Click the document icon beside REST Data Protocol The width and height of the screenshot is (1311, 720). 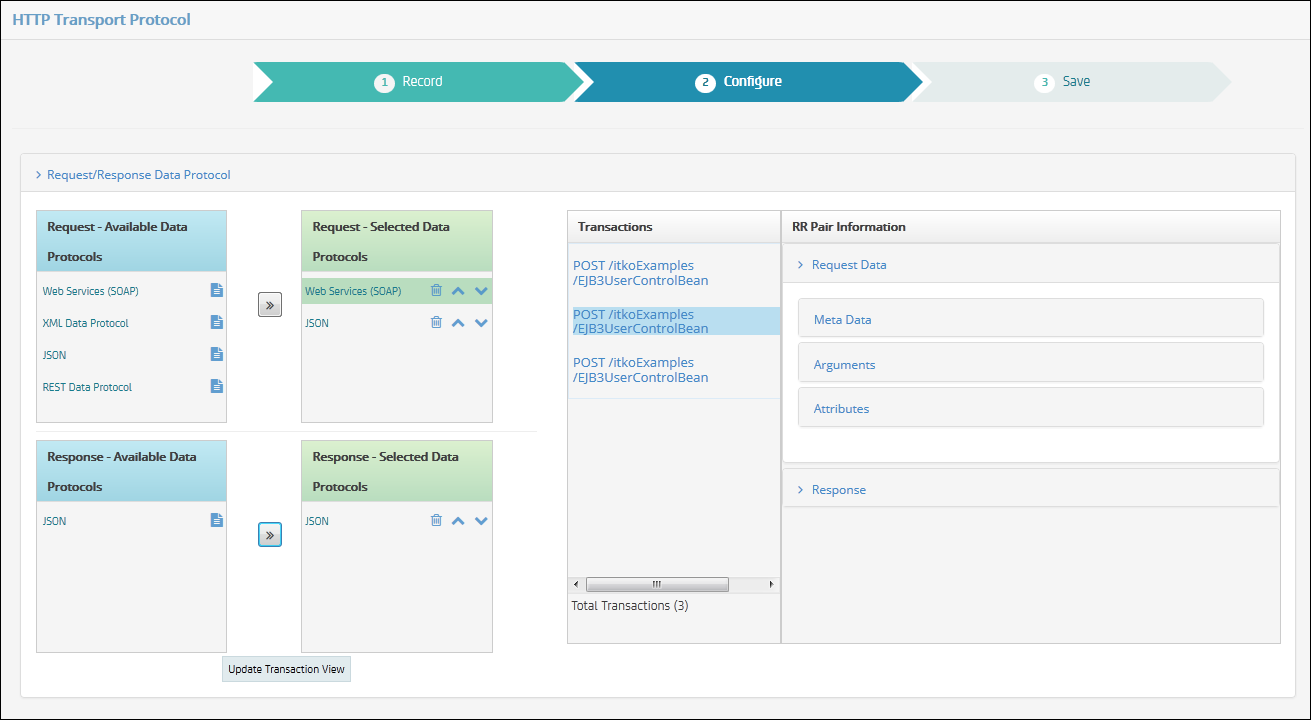(x=216, y=386)
